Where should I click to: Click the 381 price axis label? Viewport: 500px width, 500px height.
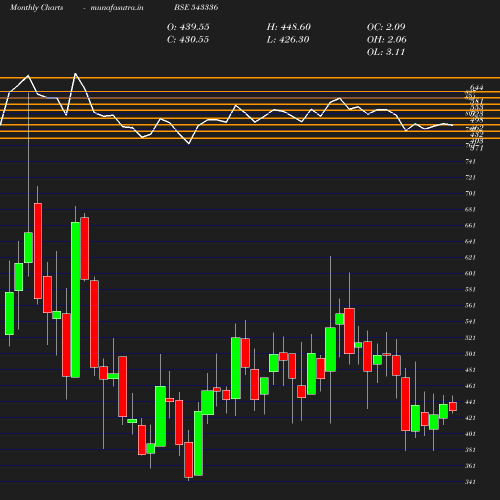470,450
